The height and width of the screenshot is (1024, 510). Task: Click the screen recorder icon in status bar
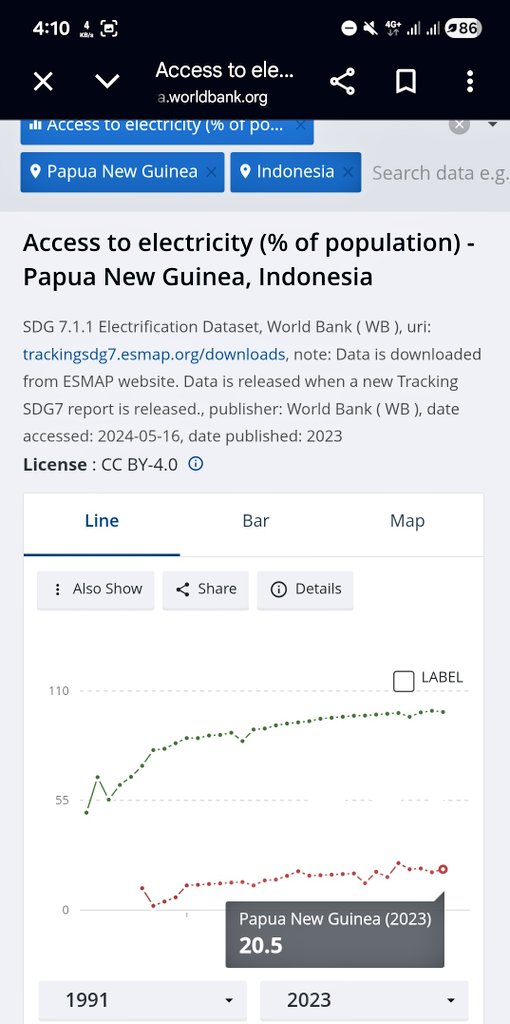(x=108, y=28)
